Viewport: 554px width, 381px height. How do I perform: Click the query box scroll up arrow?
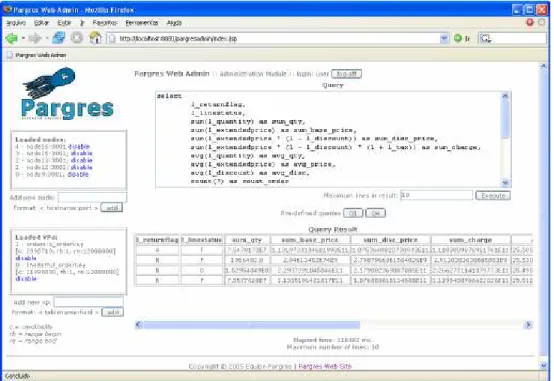505,96
